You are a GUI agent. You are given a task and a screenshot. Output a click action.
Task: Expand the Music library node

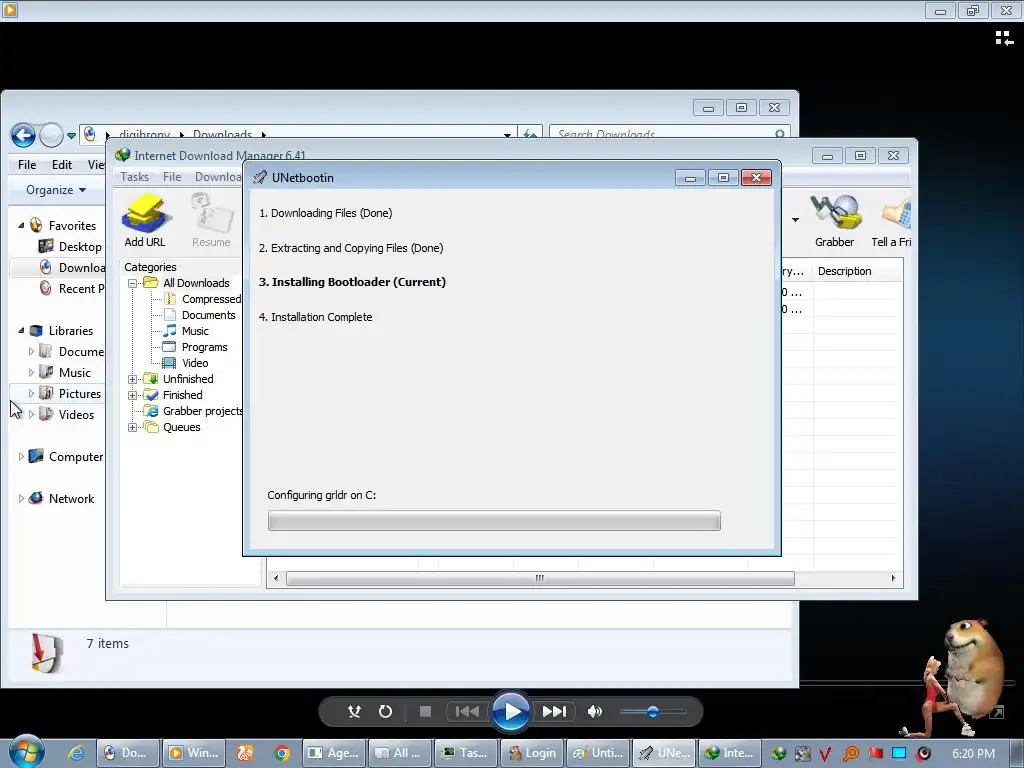tap(31, 372)
